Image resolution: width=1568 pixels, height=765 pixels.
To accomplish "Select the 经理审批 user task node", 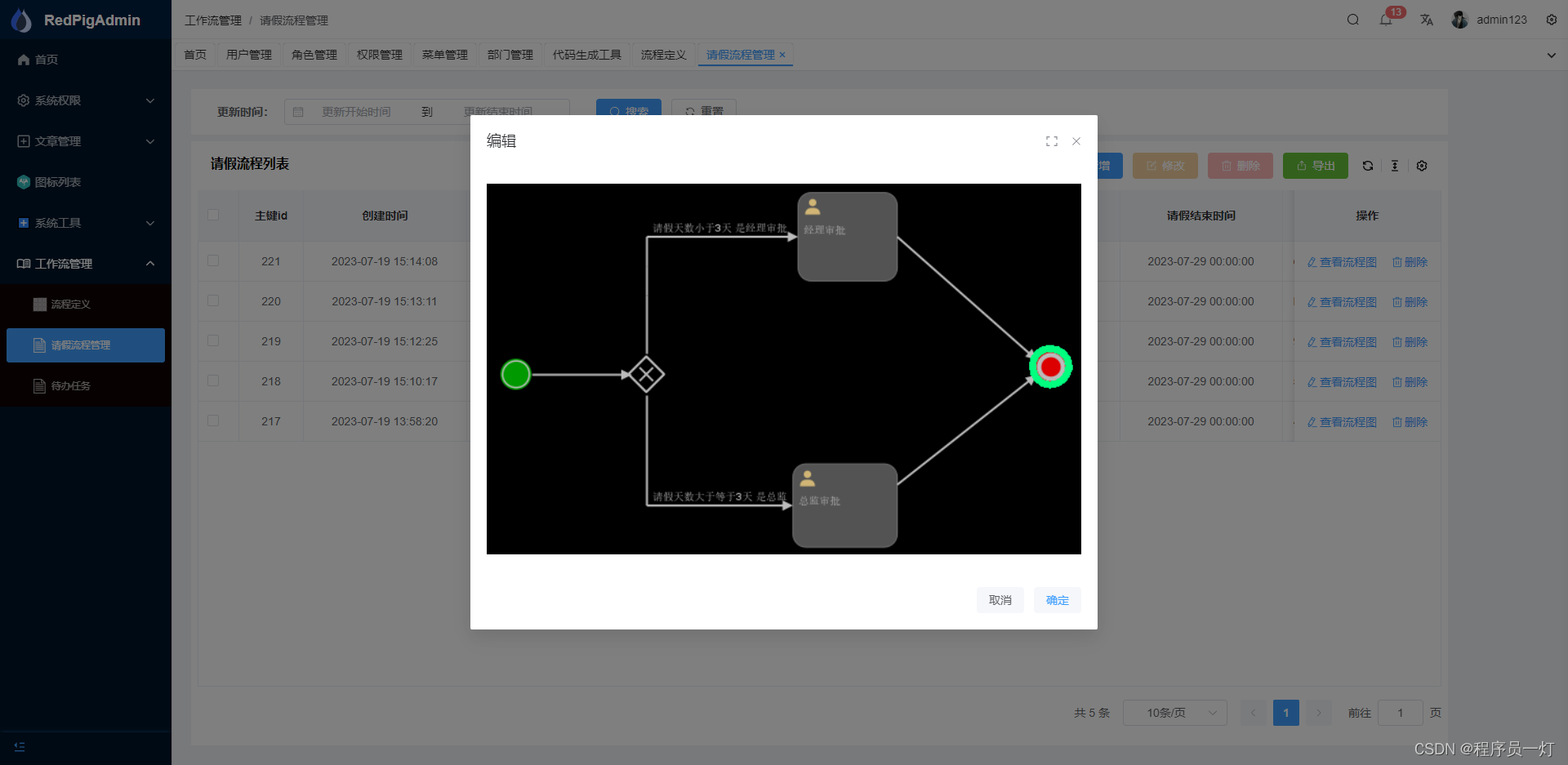I will 848,237.
